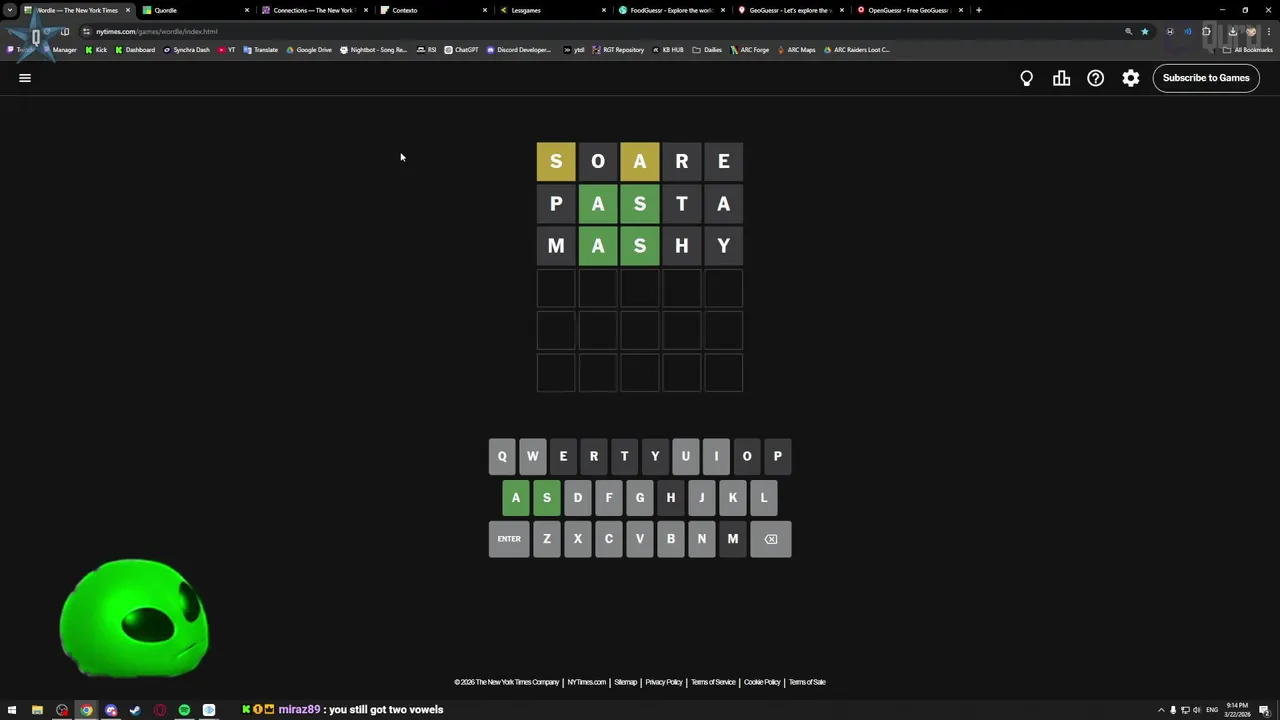Open the Kick bookmark
Image resolution: width=1280 pixels, height=720 pixels.
pos(96,50)
